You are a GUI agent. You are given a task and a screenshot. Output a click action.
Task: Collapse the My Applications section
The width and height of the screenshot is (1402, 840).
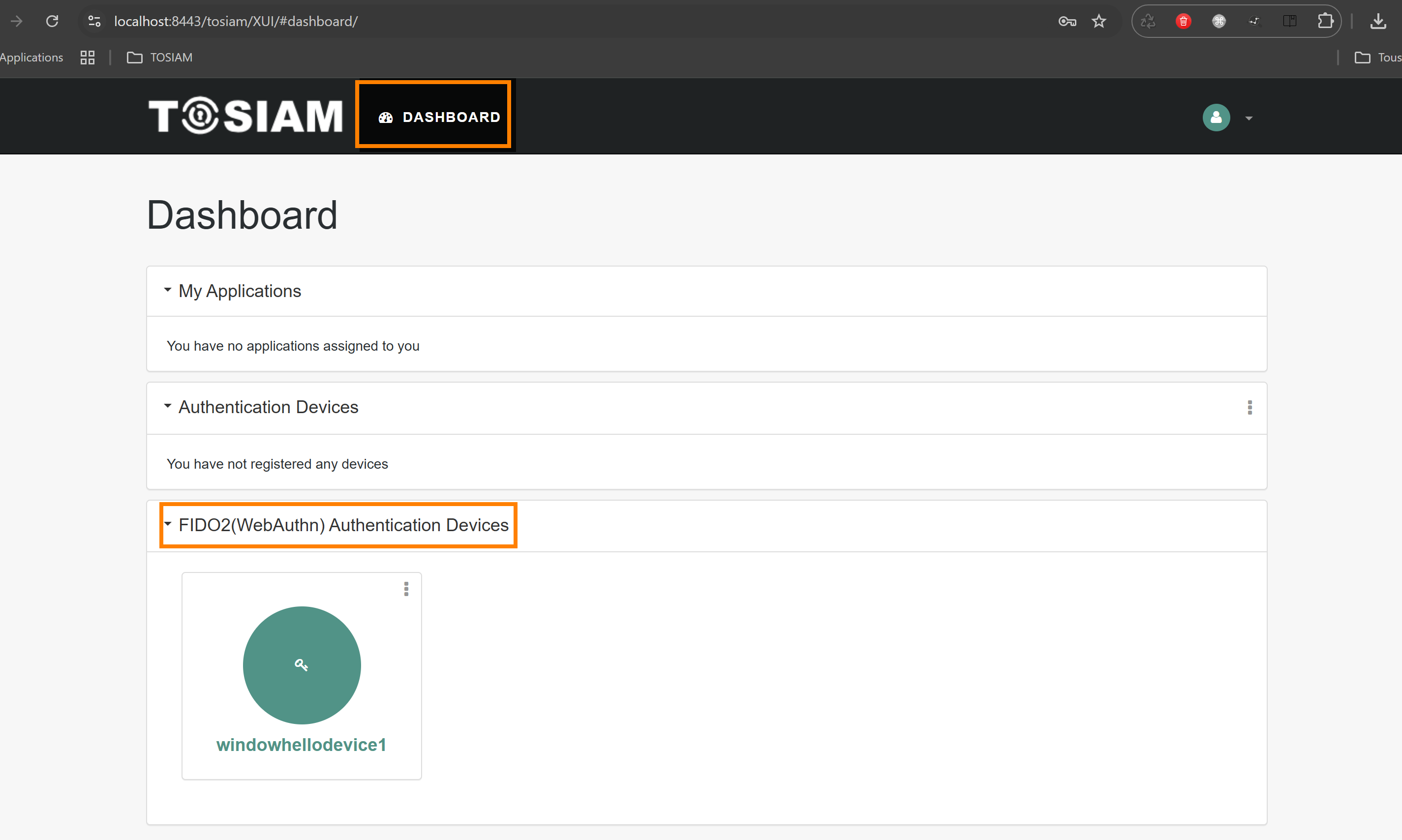tap(168, 290)
